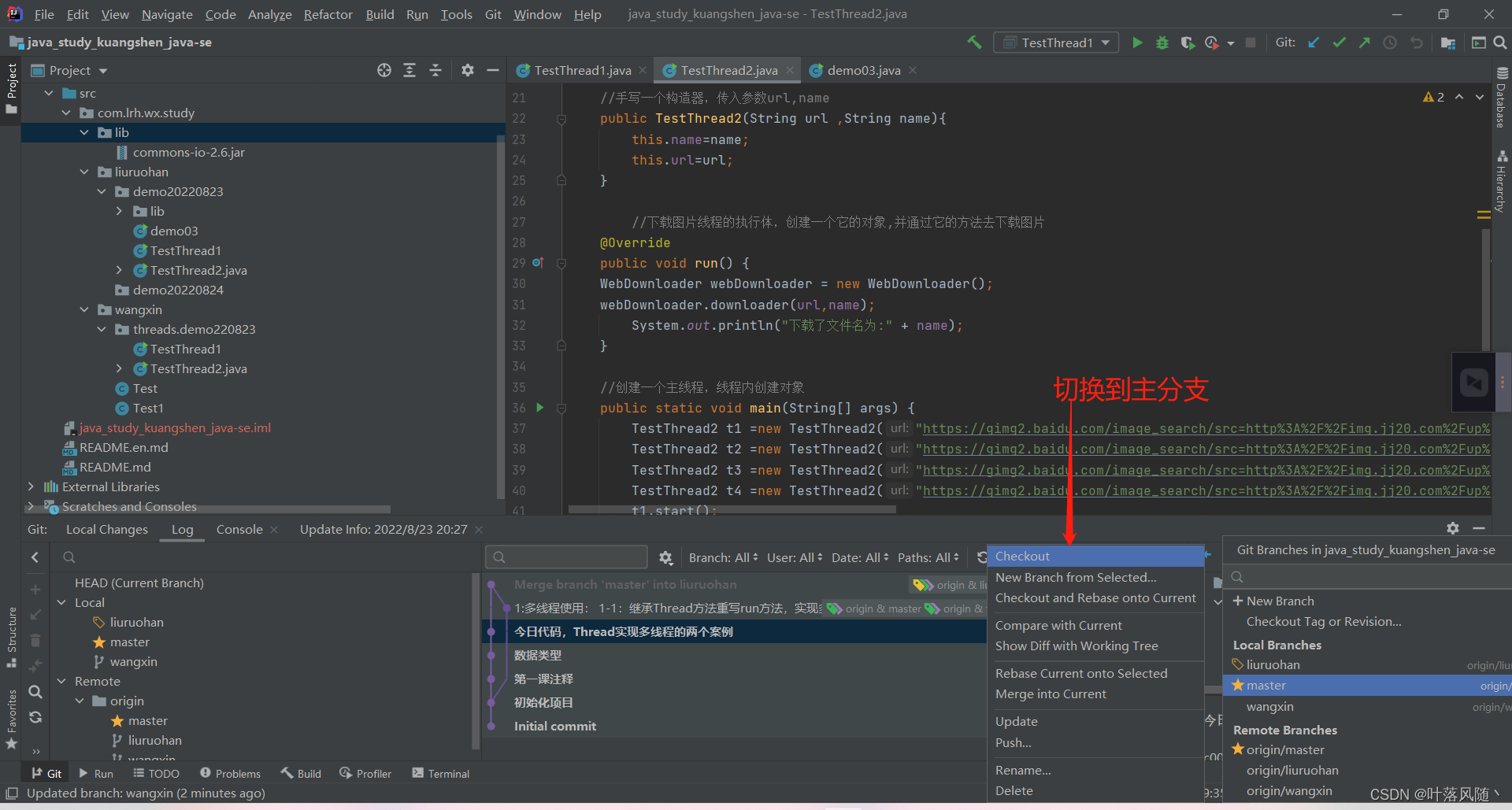Open Console tab in Git window
1512x810 pixels.
[239, 529]
